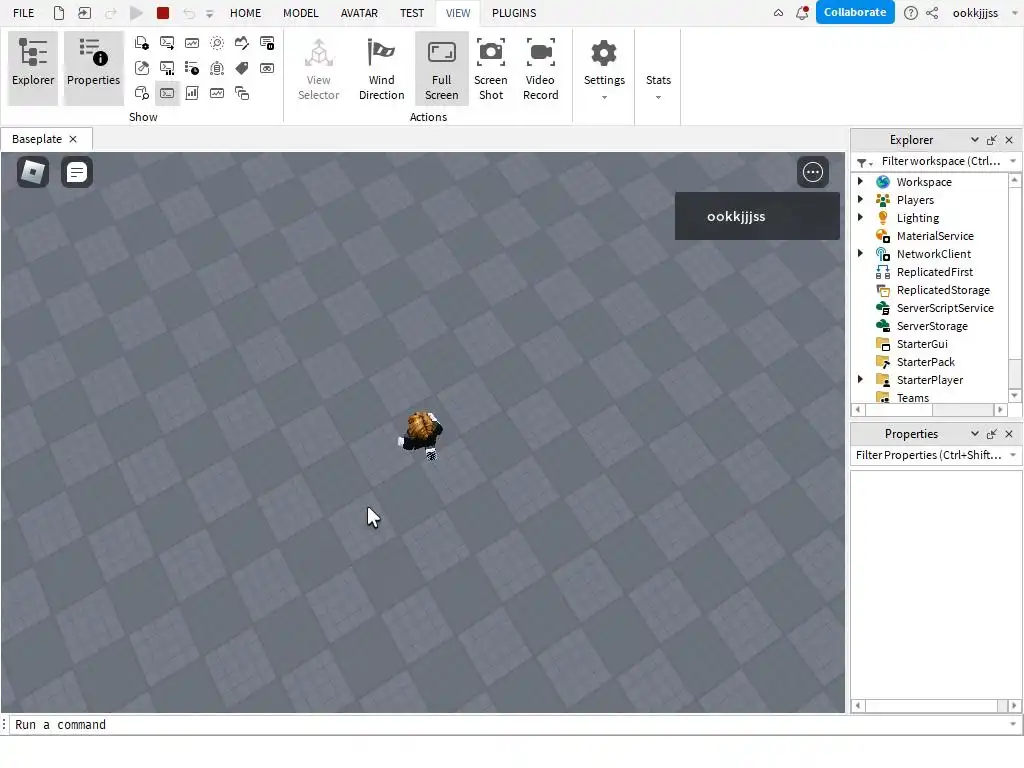Toggle the highlighted Command Bar icon

point(167,93)
